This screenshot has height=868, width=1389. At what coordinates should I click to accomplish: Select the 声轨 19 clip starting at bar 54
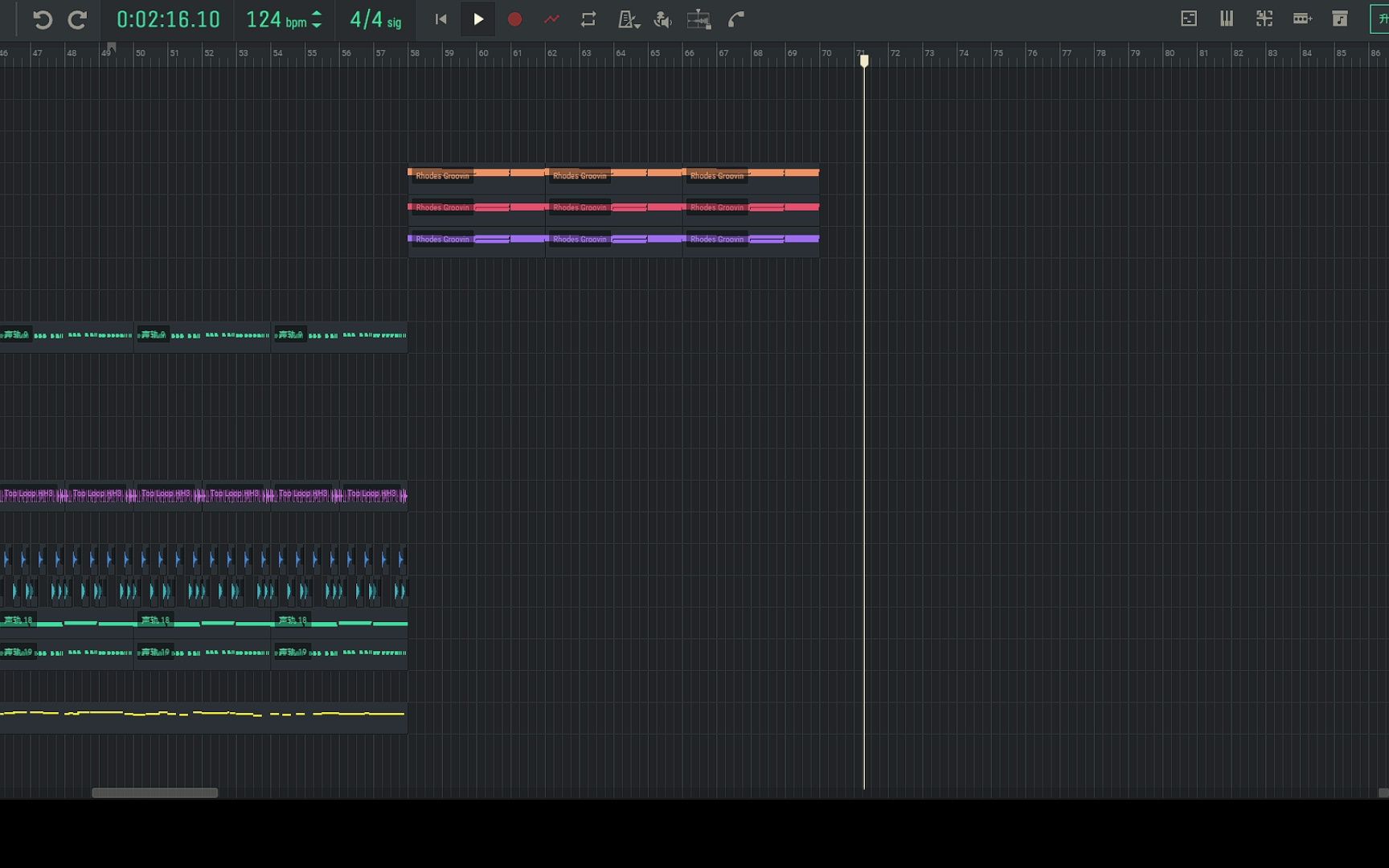tap(339, 655)
